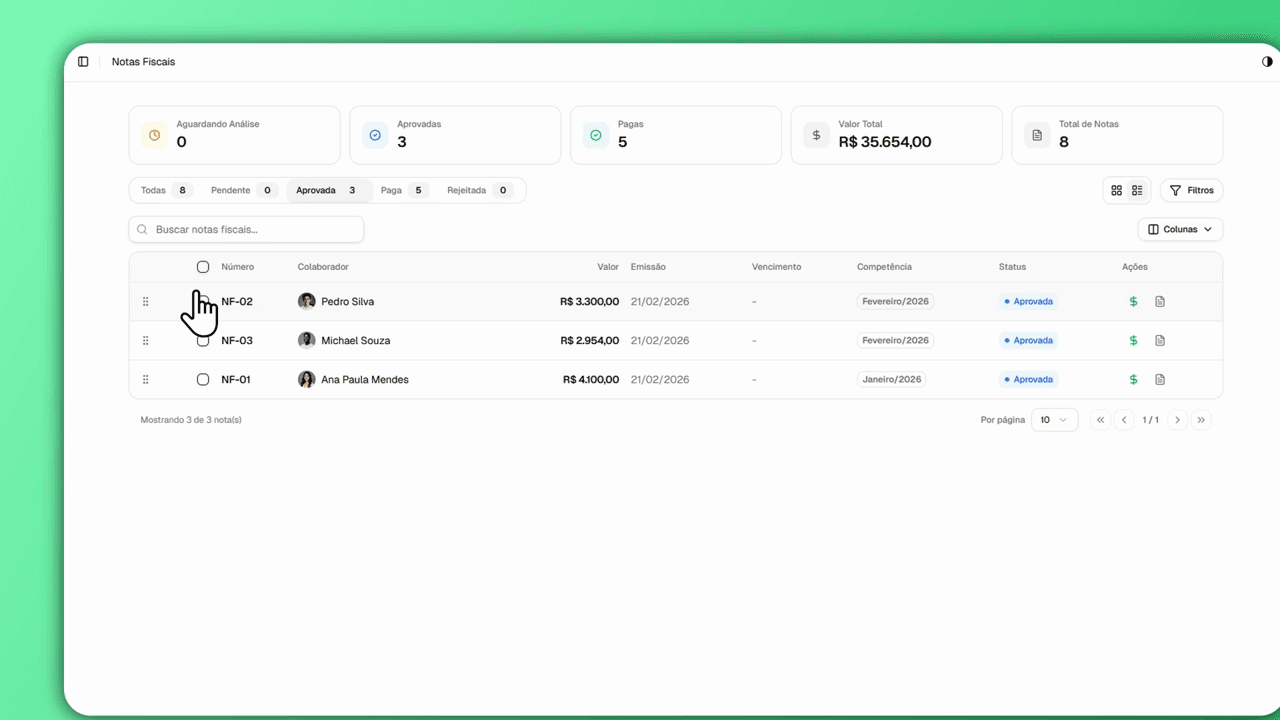Viewport: 1280px width, 720px height.
Task: Select the Aprovada tab
Action: coord(329,190)
